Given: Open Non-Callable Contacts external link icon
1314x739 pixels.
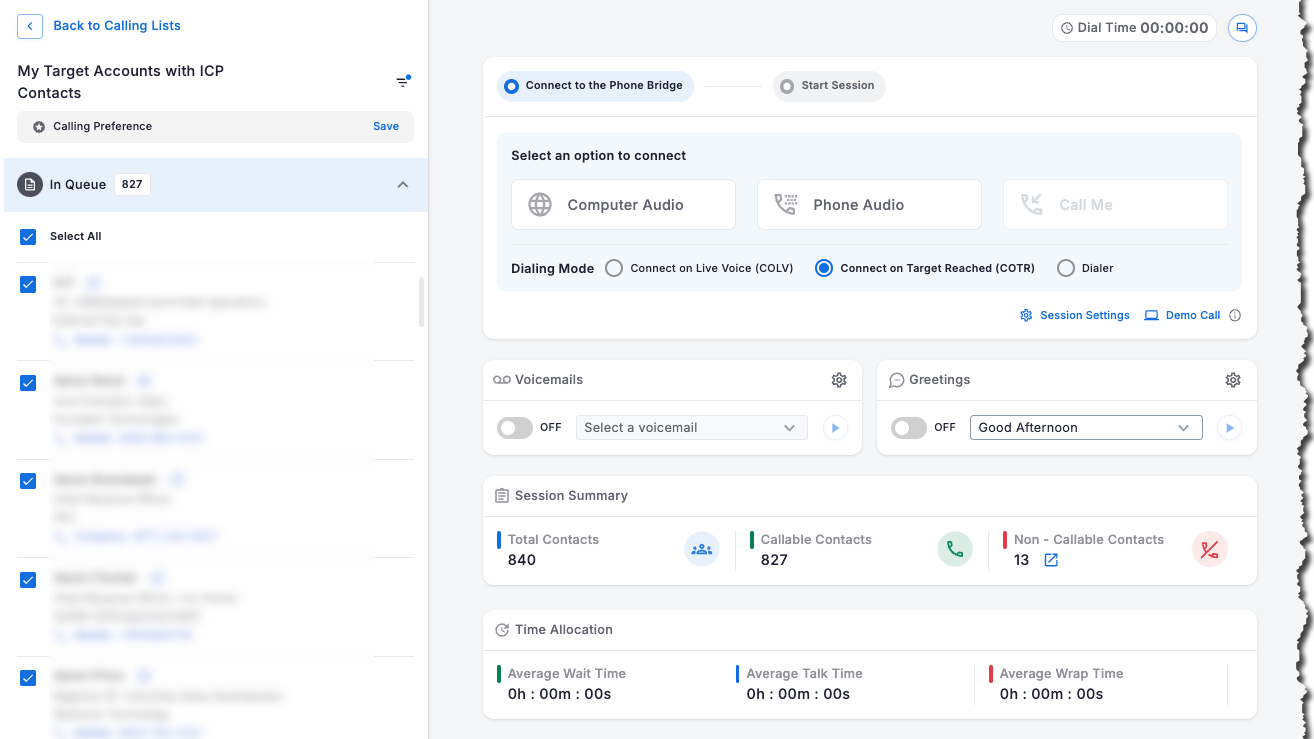Looking at the screenshot, I should tap(1051, 560).
